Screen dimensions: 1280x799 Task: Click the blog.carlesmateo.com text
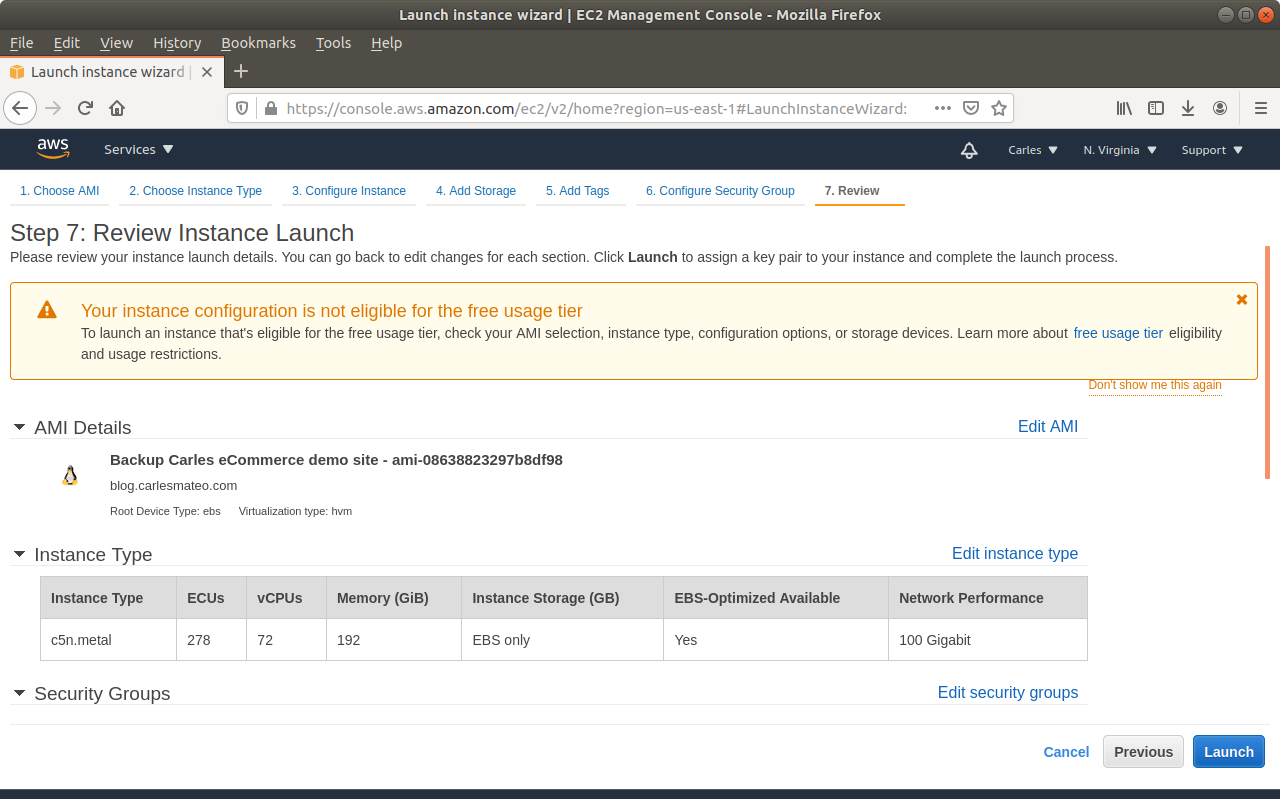point(173,486)
